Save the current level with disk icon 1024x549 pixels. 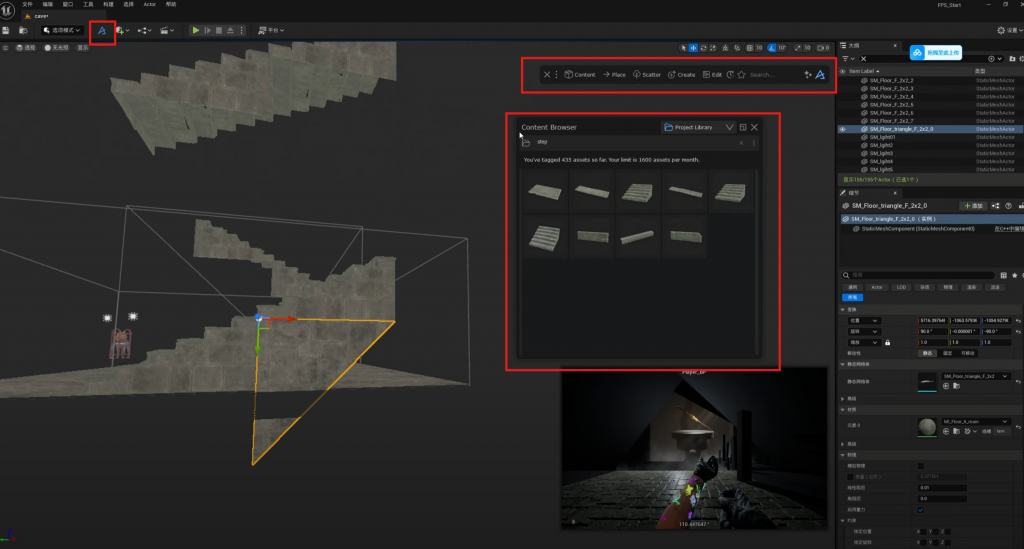point(6,31)
